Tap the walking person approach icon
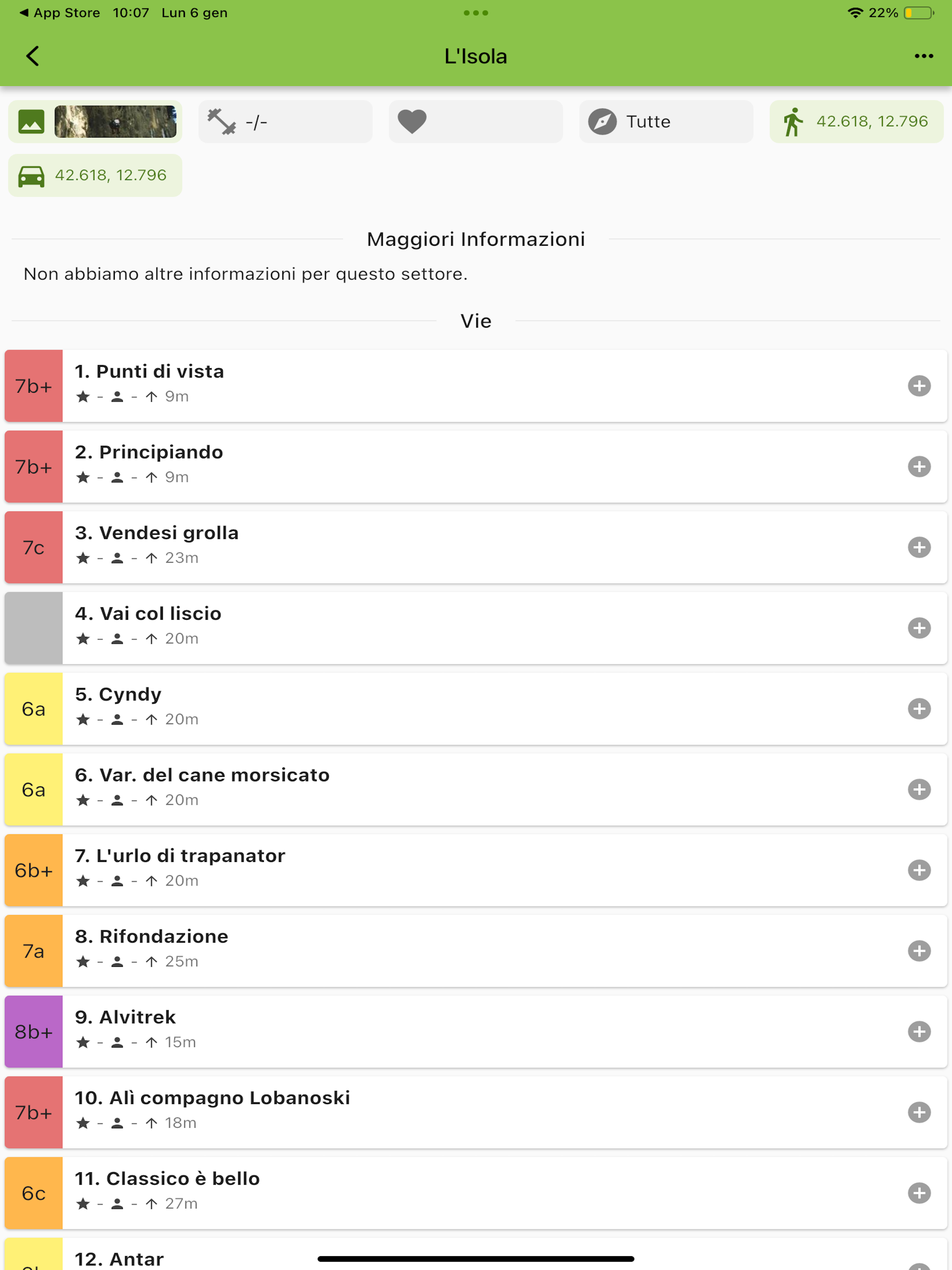The height and width of the screenshot is (1270, 952). tap(794, 121)
